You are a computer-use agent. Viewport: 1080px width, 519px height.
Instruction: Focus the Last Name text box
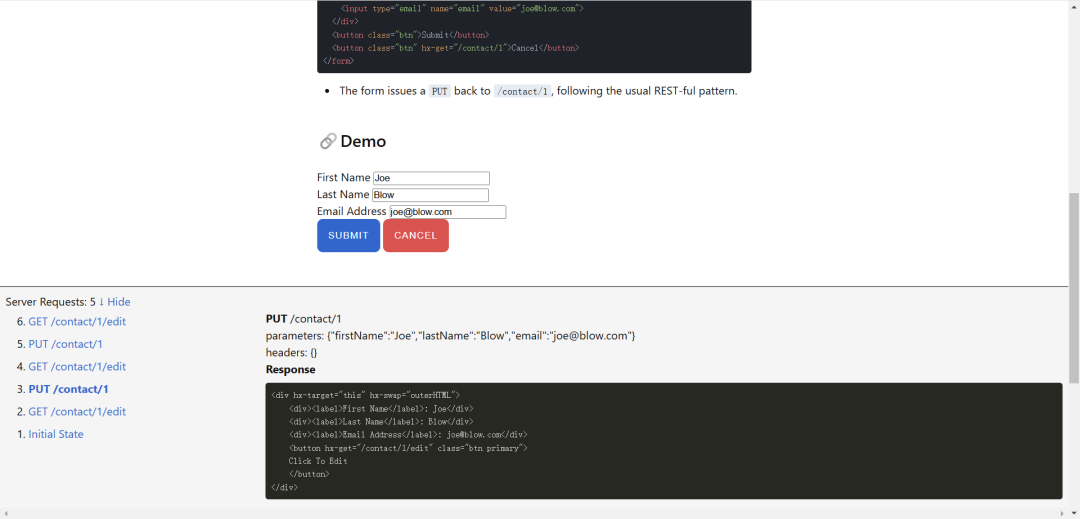coord(430,195)
